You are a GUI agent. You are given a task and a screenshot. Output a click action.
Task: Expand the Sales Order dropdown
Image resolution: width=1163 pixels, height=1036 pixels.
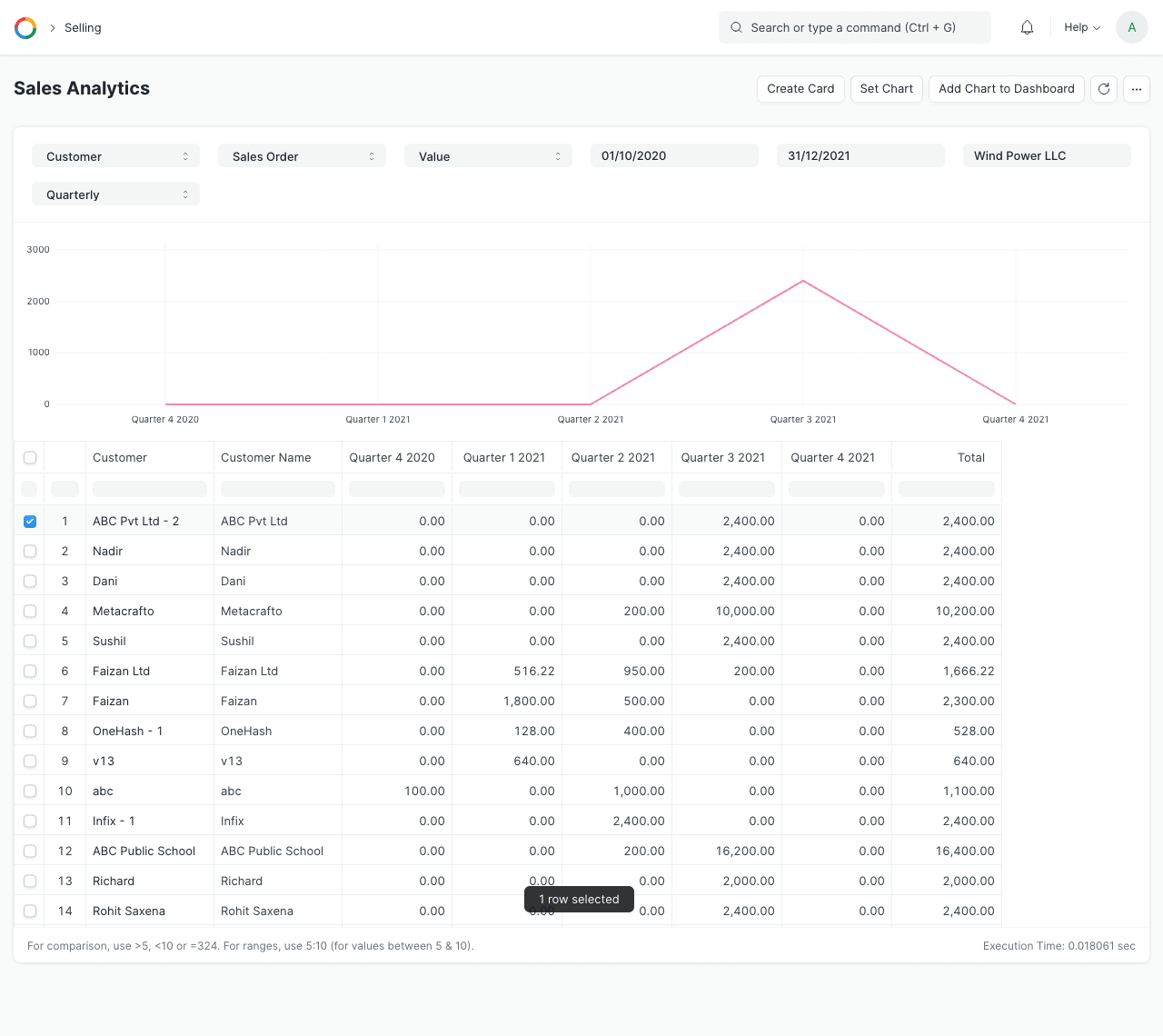coord(302,156)
